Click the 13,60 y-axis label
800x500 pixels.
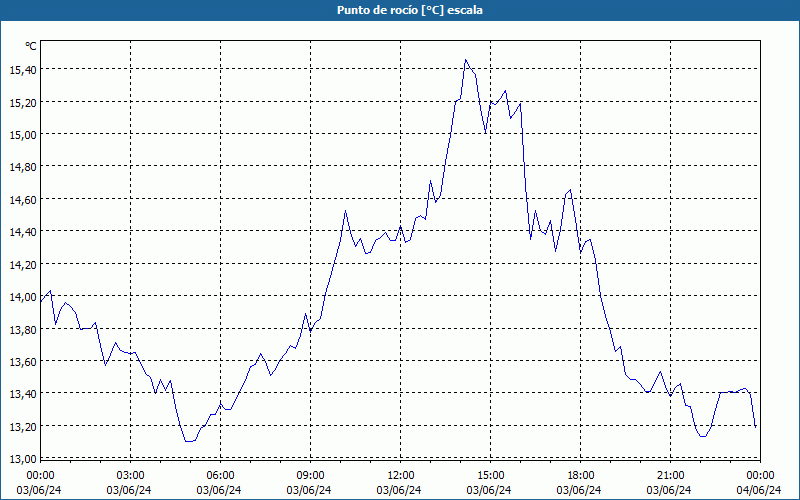(x=23, y=362)
